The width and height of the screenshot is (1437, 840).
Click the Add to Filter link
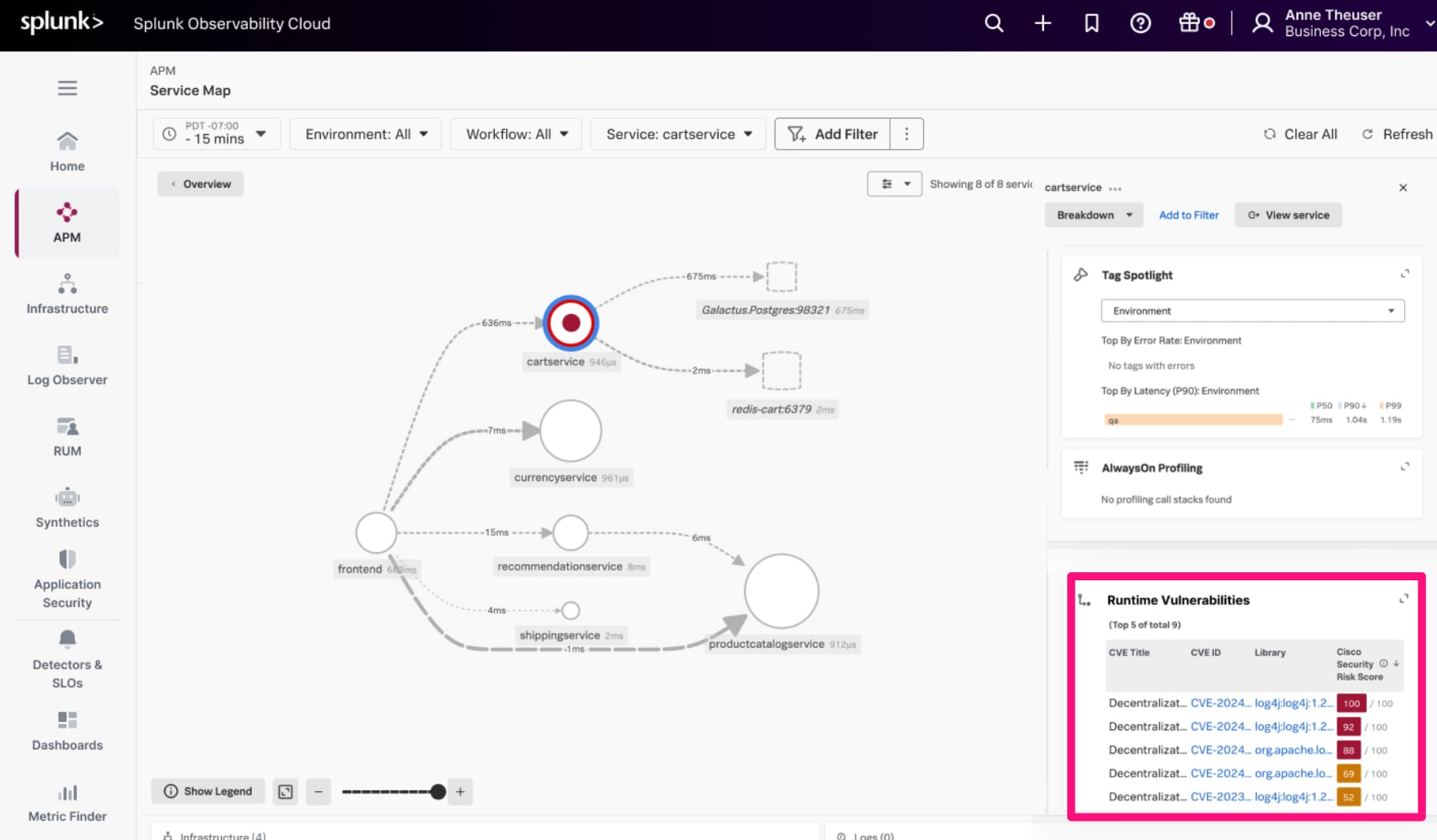(1188, 215)
